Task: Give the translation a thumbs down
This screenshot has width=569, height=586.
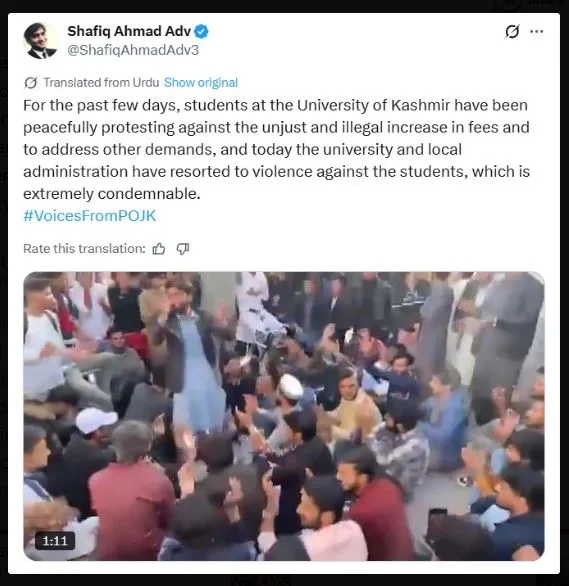Action: coord(183,249)
